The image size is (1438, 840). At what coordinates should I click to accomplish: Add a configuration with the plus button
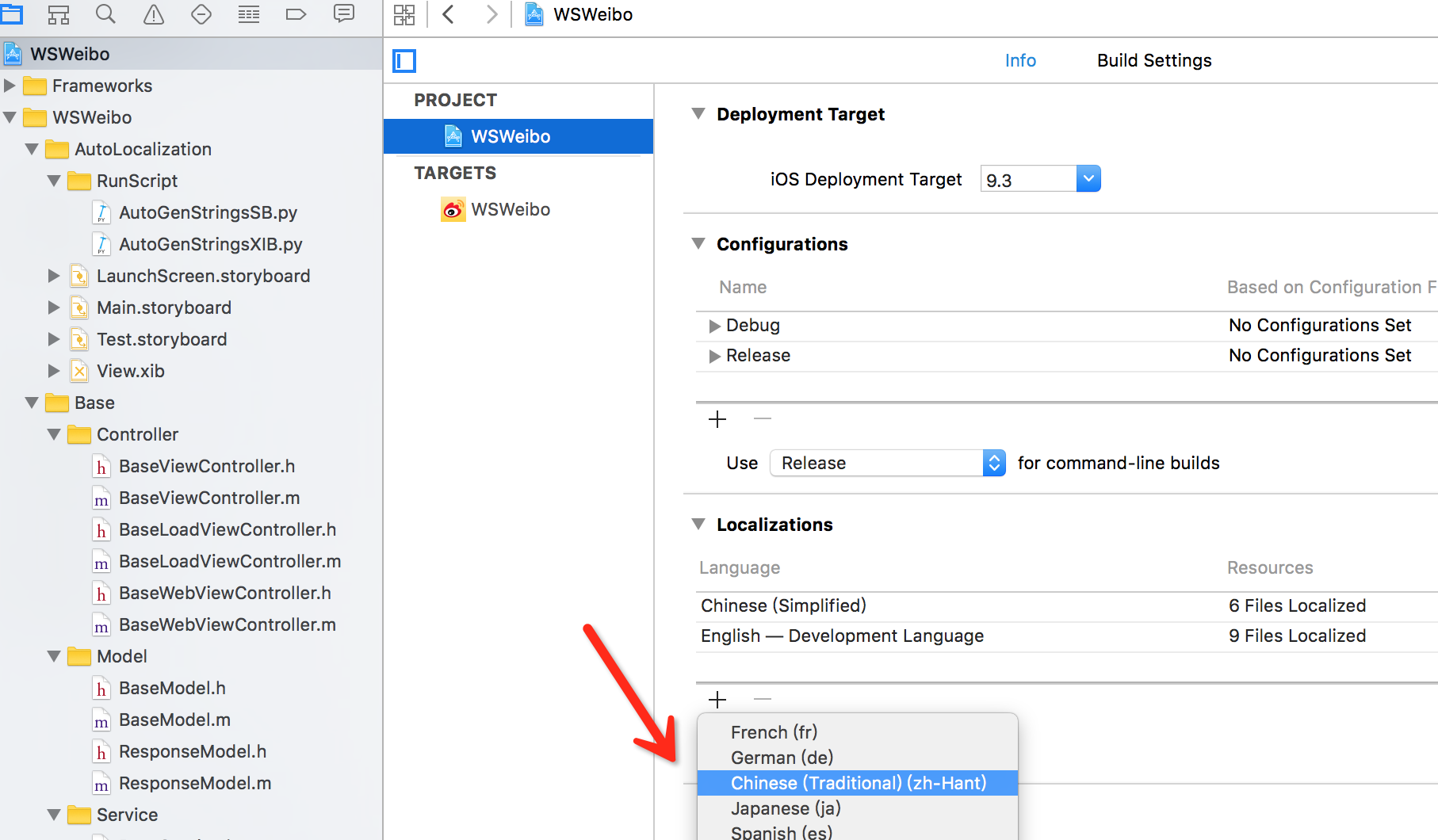point(717,418)
